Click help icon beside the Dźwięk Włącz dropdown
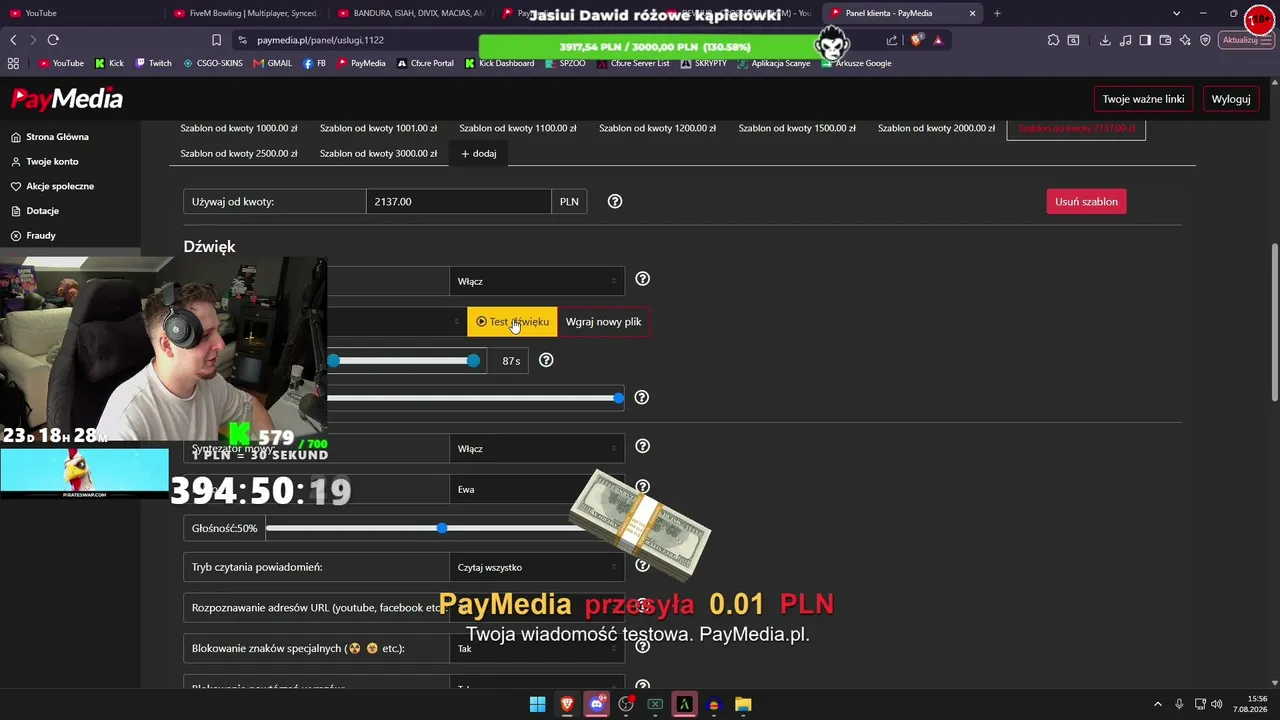 [643, 280]
